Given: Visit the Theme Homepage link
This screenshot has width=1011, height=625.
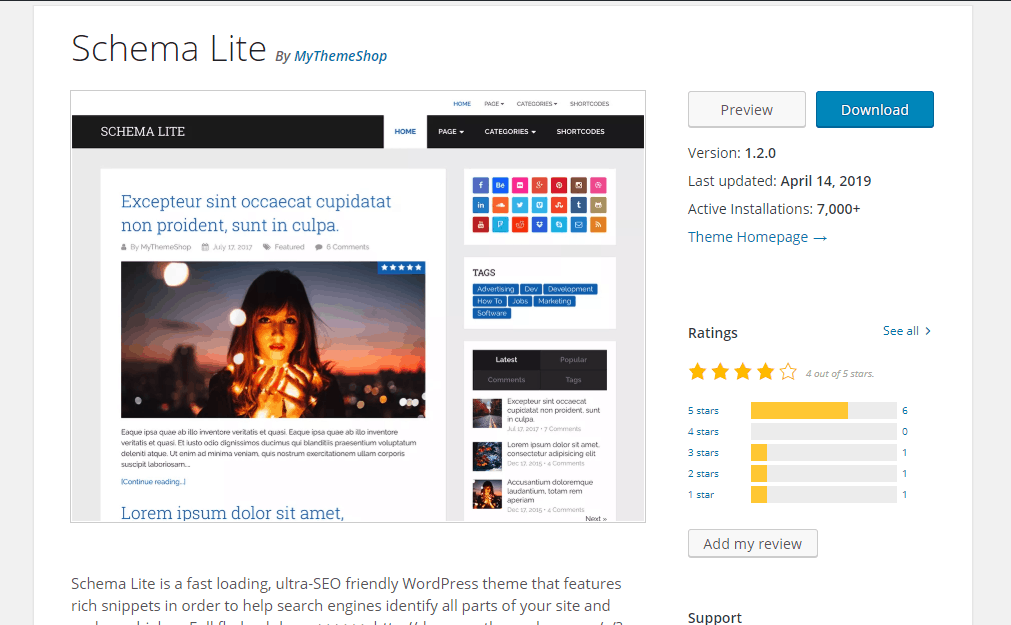Looking at the screenshot, I should pyautogui.click(x=757, y=237).
